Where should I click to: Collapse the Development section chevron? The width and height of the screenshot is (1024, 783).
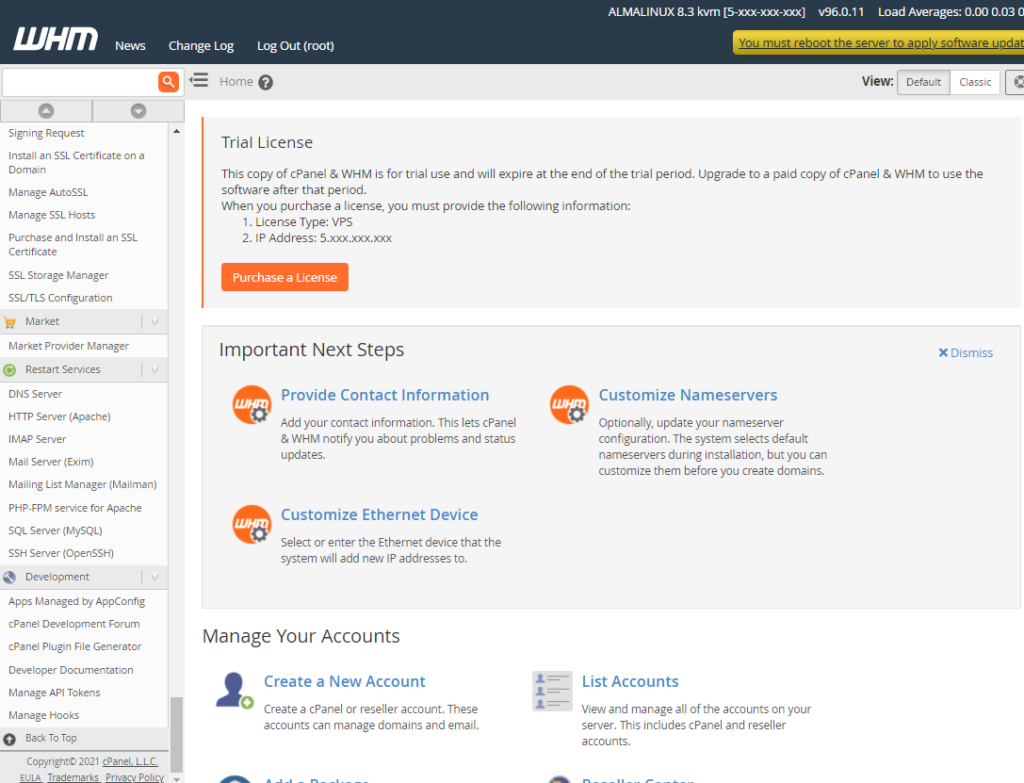pyautogui.click(x=154, y=577)
